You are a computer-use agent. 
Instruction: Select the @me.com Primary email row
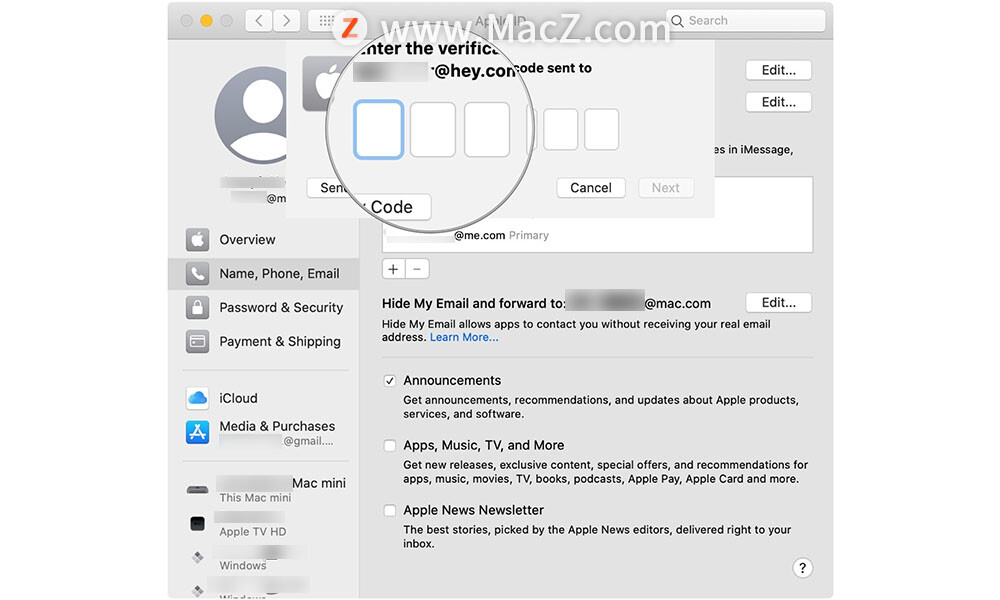(597, 235)
